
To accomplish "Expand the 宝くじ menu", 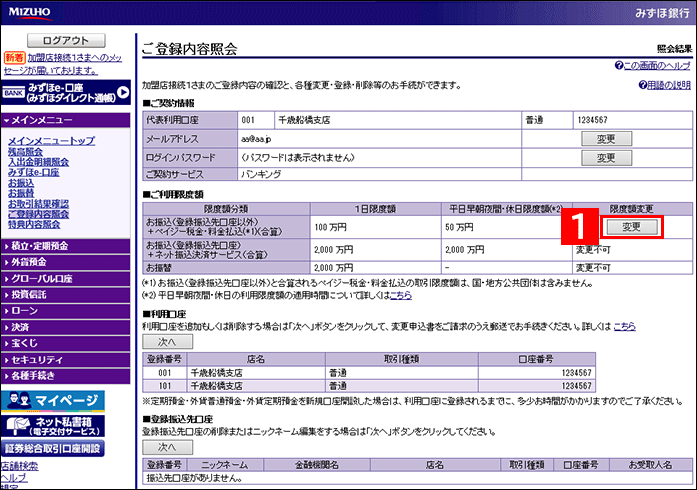I will tap(66, 343).
